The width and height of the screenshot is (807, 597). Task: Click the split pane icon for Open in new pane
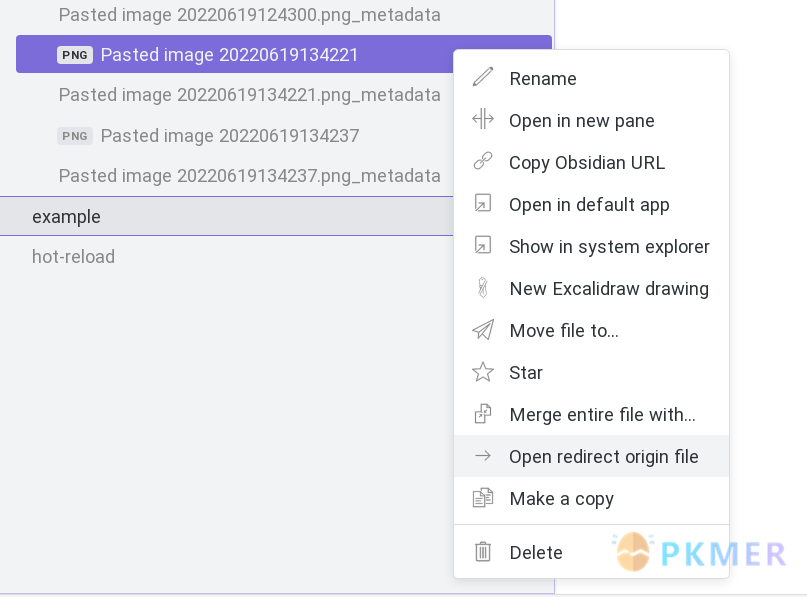pos(483,119)
